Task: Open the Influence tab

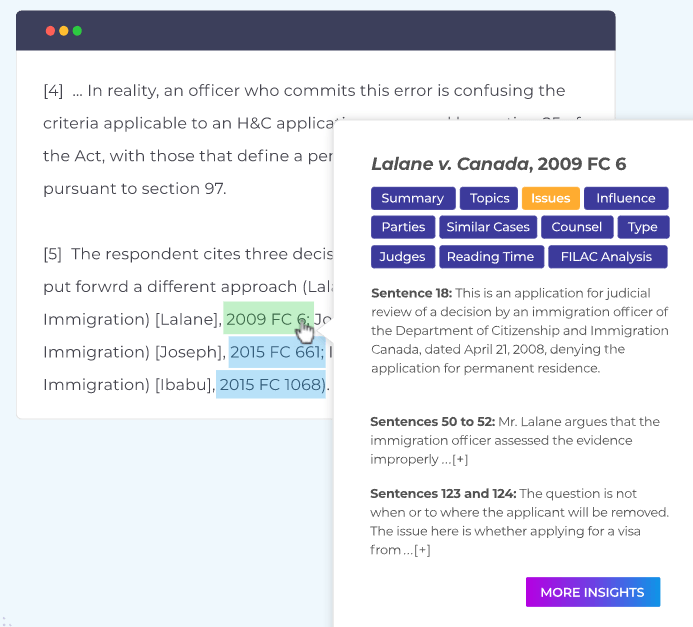Action: [626, 198]
